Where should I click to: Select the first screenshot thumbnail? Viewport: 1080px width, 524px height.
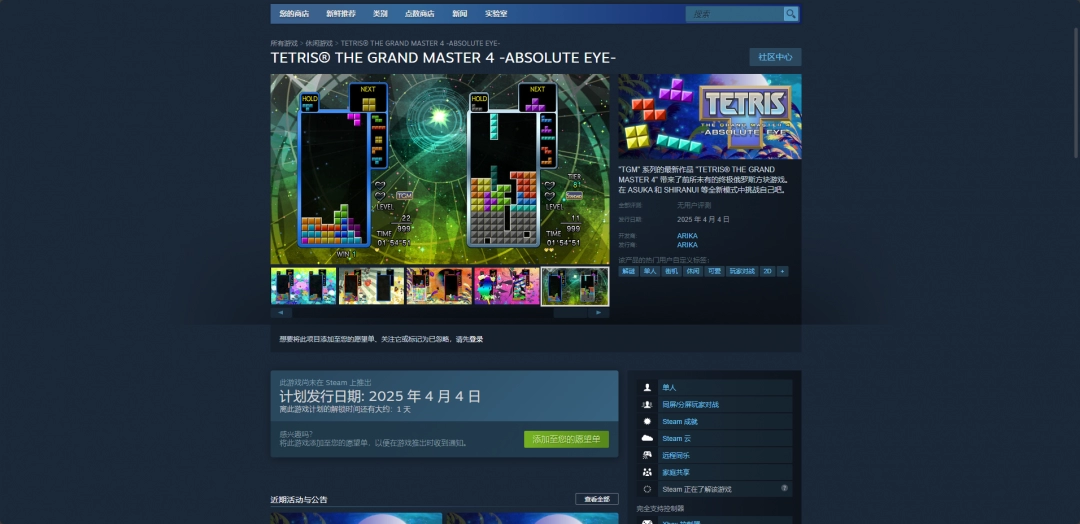[304, 286]
